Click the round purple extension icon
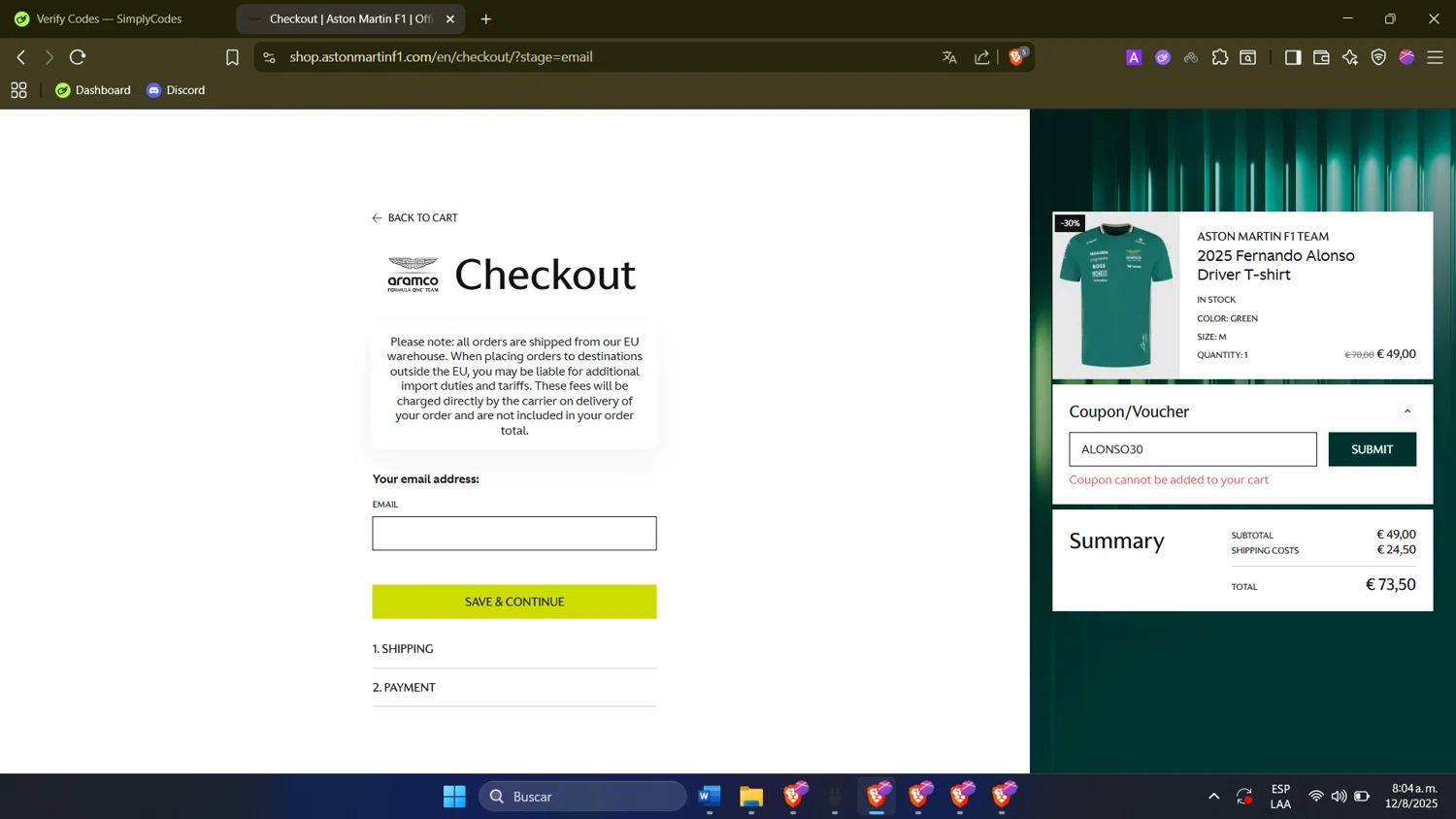The height and width of the screenshot is (819, 1456). (1163, 57)
